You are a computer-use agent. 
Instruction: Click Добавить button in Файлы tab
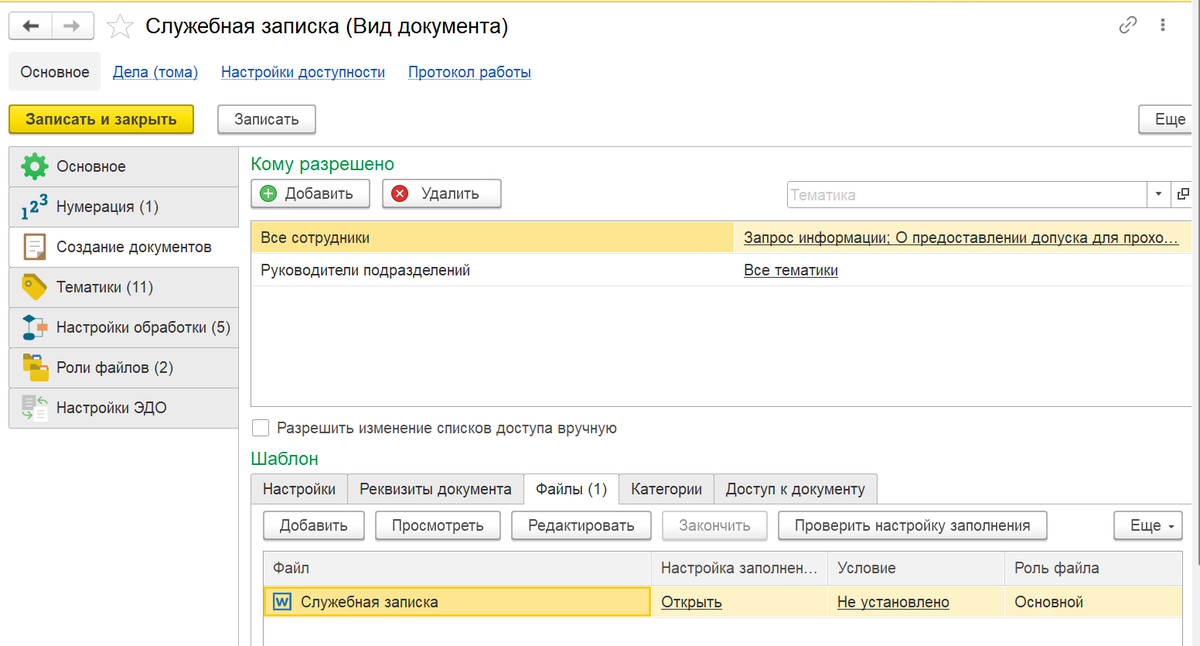click(x=313, y=525)
